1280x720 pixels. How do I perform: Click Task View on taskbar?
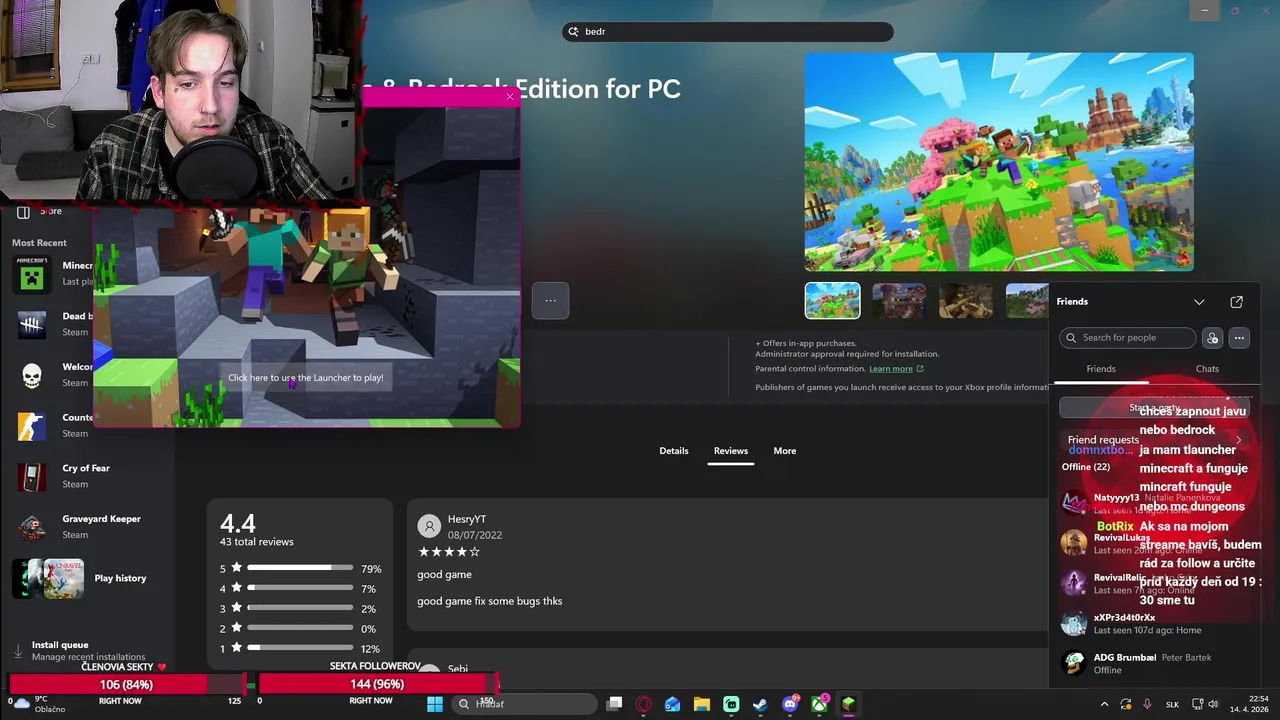pyautogui.click(x=615, y=704)
